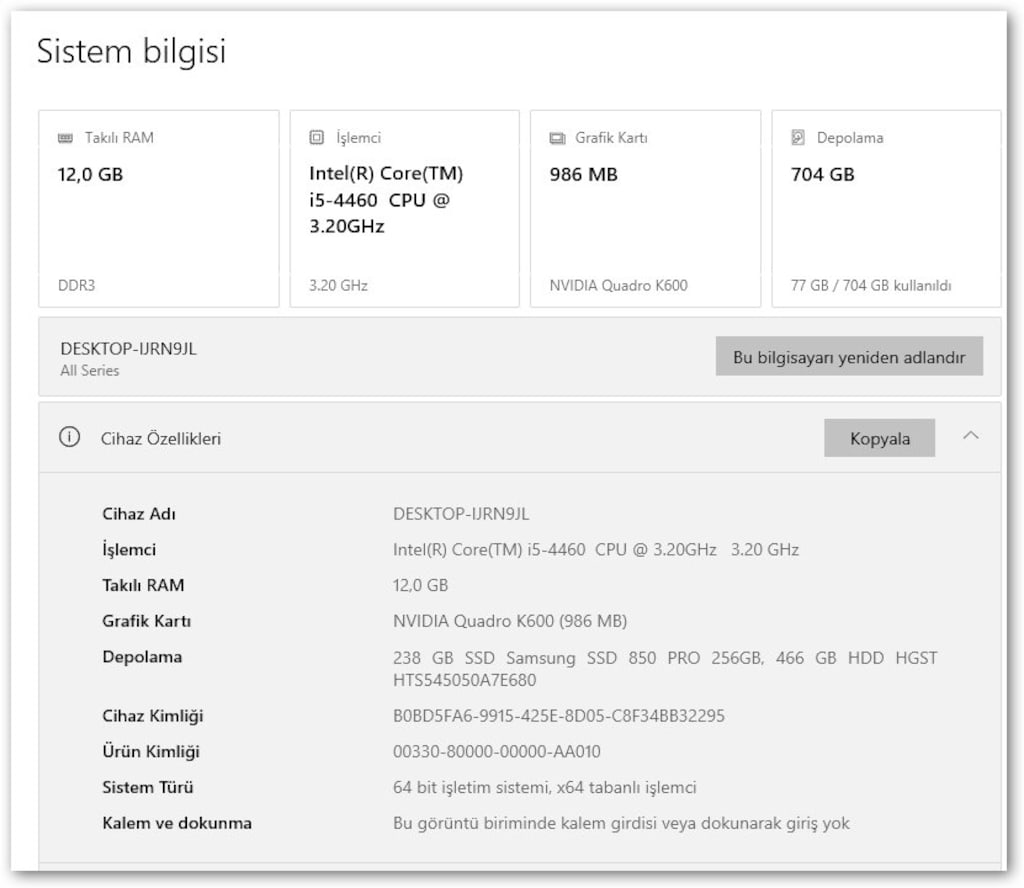
Task: Click 77 GB / 704 GB kullanıldı text
Action: (871, 285)
